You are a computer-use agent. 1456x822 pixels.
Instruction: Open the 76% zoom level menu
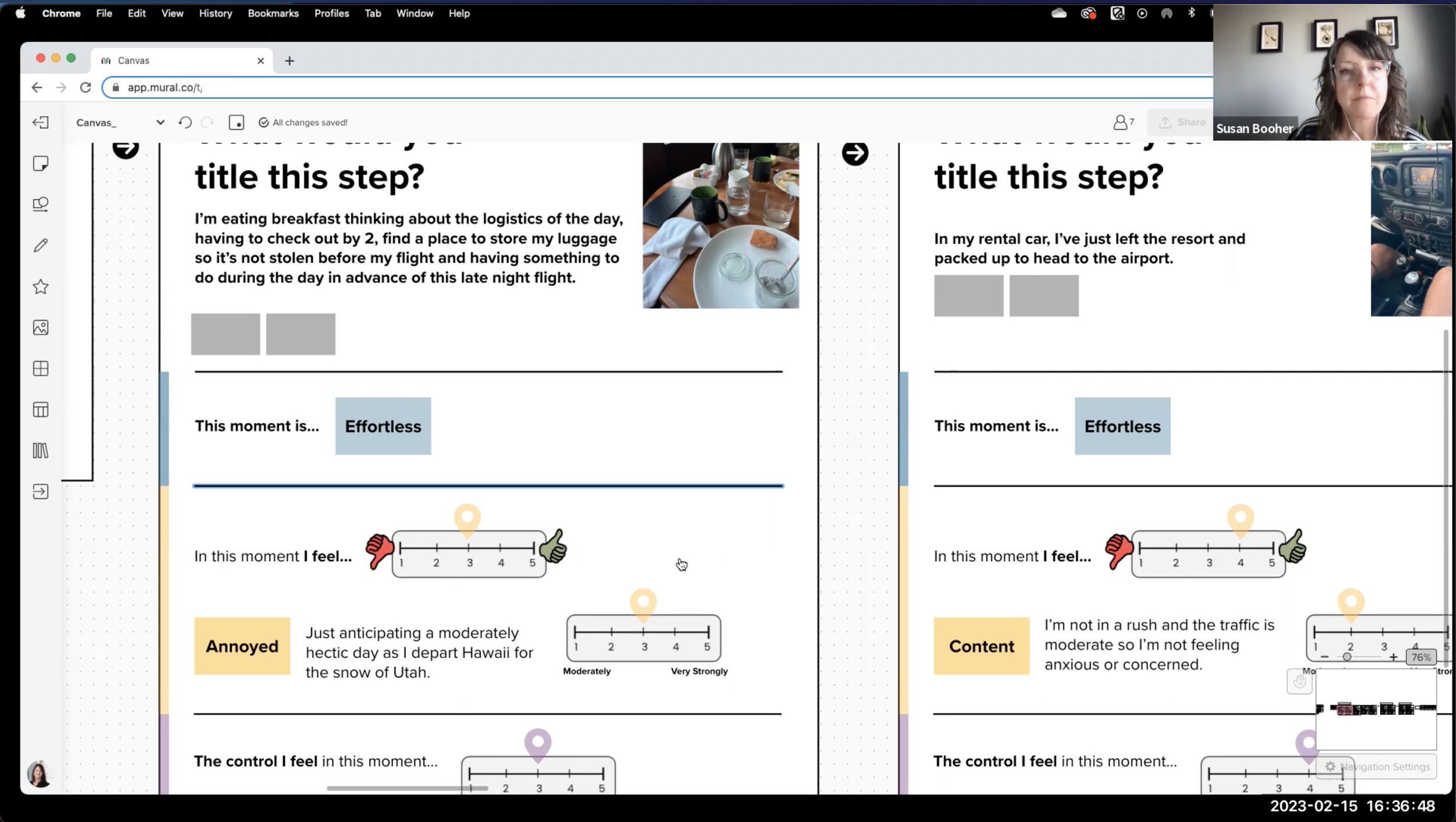tap(1421, 657)
